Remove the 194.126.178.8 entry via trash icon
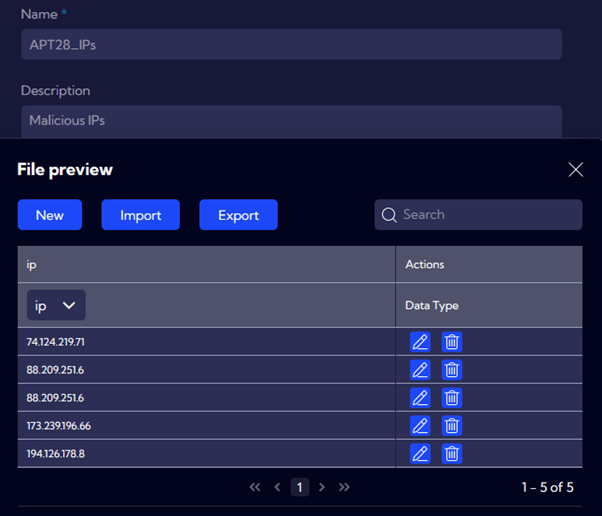Screen dimensions: 602x516 pos(452,454)
